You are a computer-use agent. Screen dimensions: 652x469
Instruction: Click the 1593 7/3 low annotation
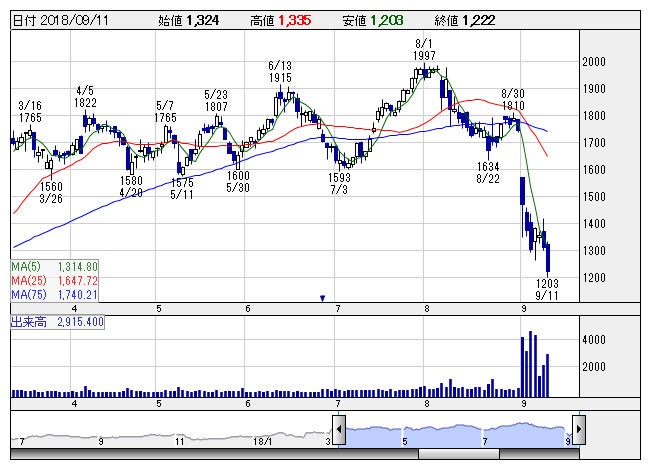click(x=339, y=183)
